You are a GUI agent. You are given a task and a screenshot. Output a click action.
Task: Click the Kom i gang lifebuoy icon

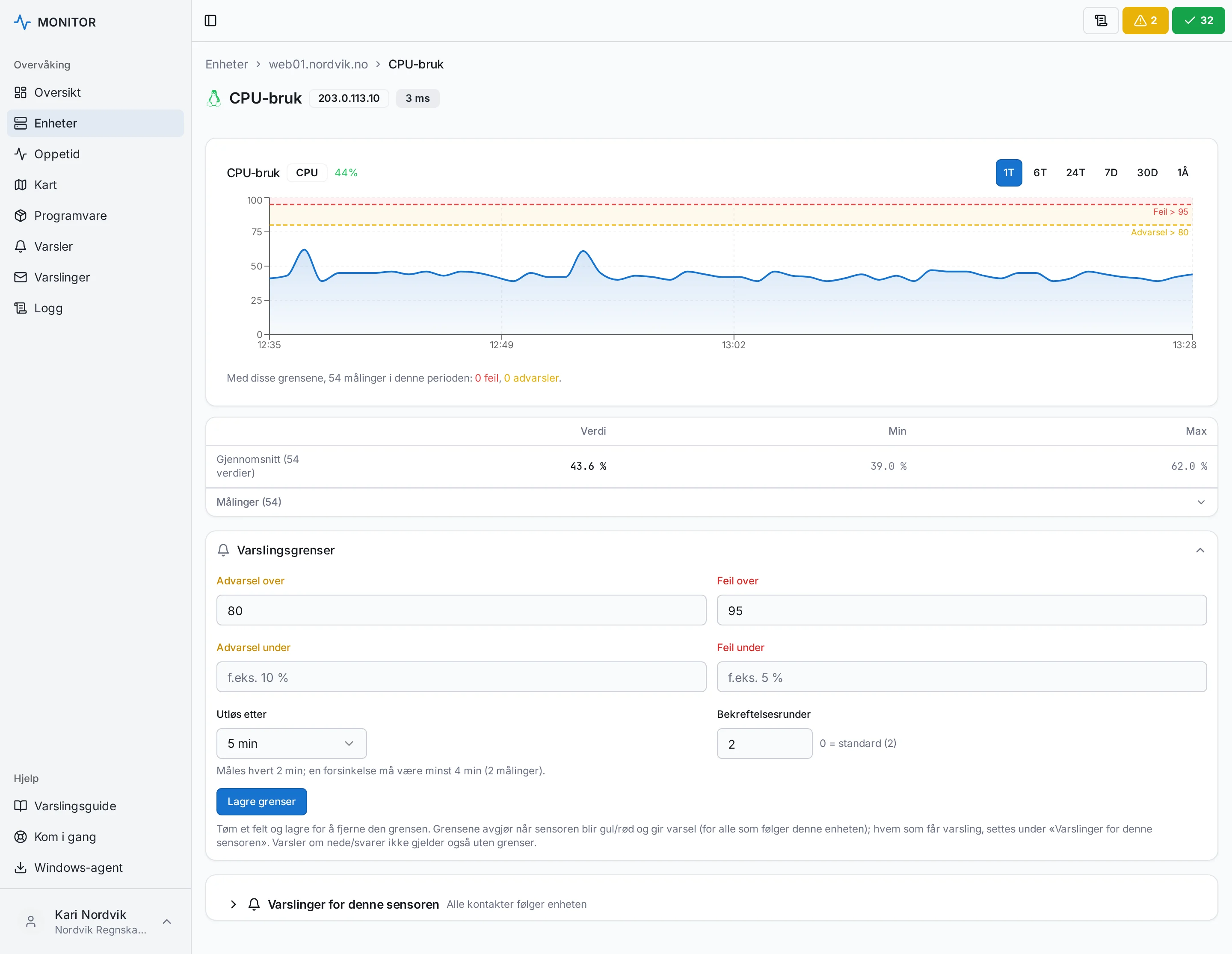click(x=21, y=837)
